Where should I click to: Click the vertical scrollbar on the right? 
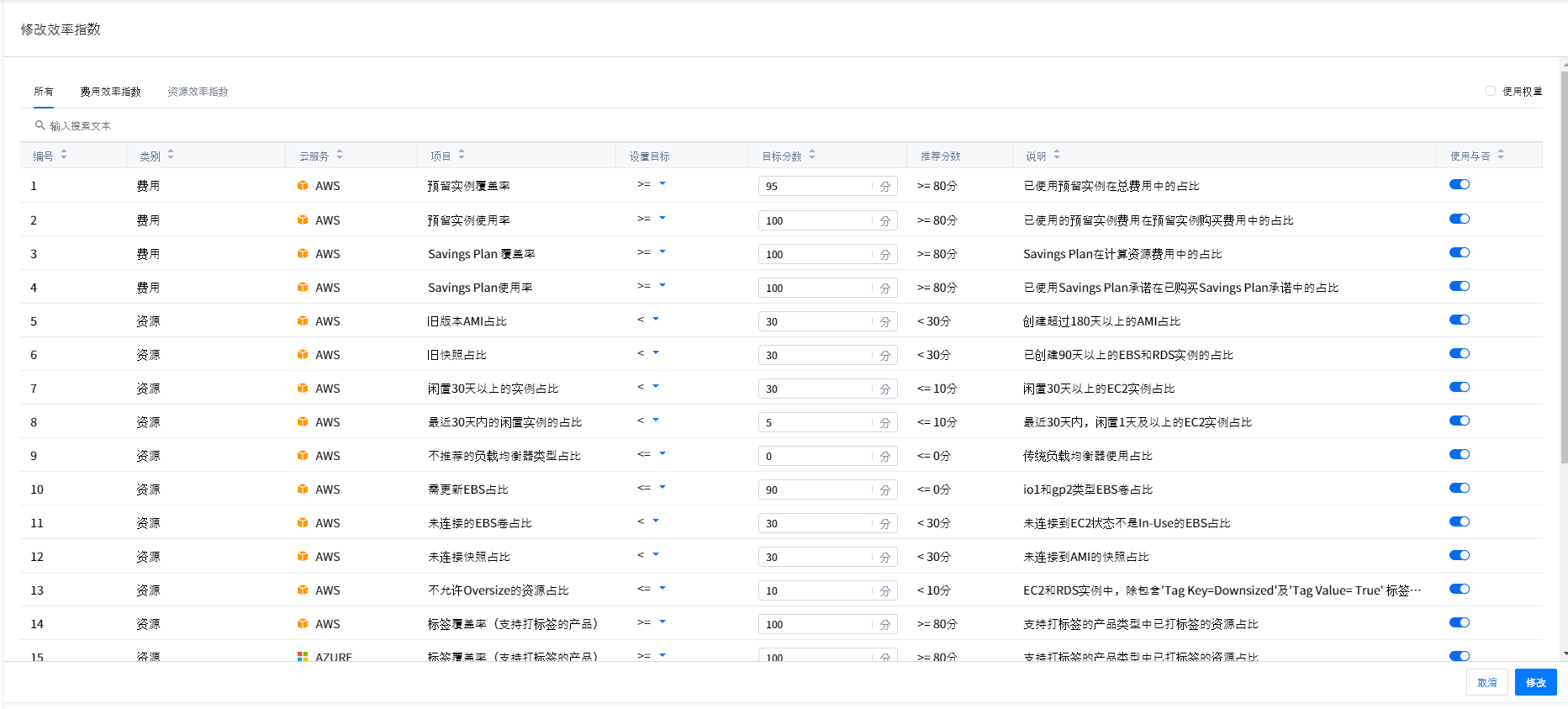[1564, 269]
